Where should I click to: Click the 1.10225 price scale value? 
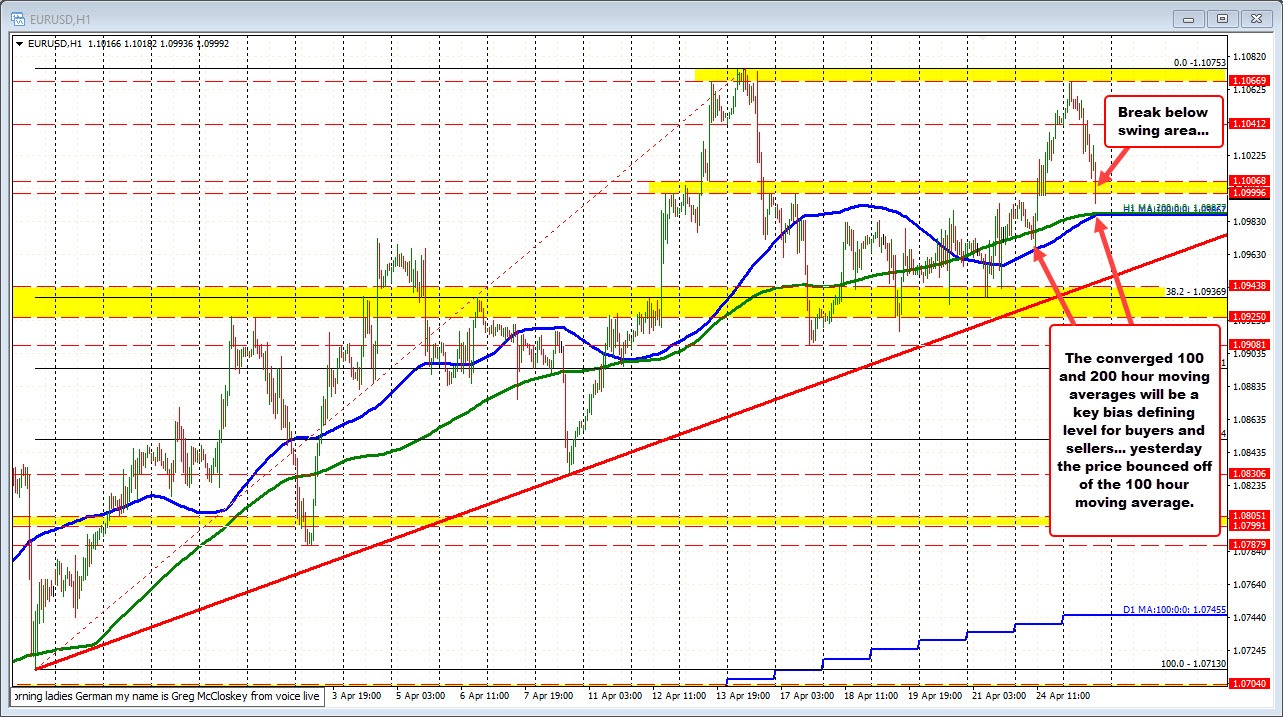1250,156
